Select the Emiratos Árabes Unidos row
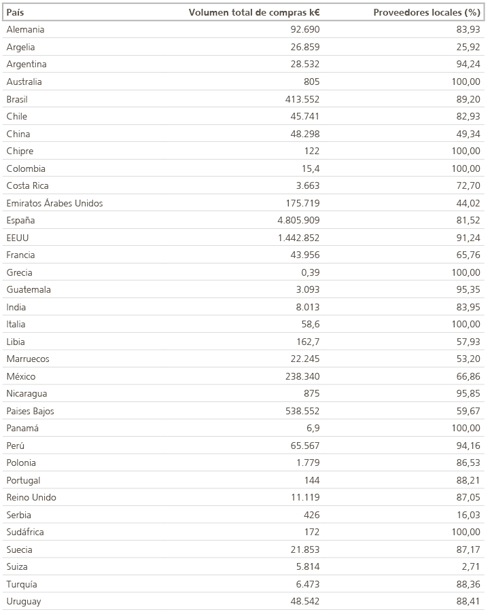Viewport: 490px width, 616px height. [244, 203]
